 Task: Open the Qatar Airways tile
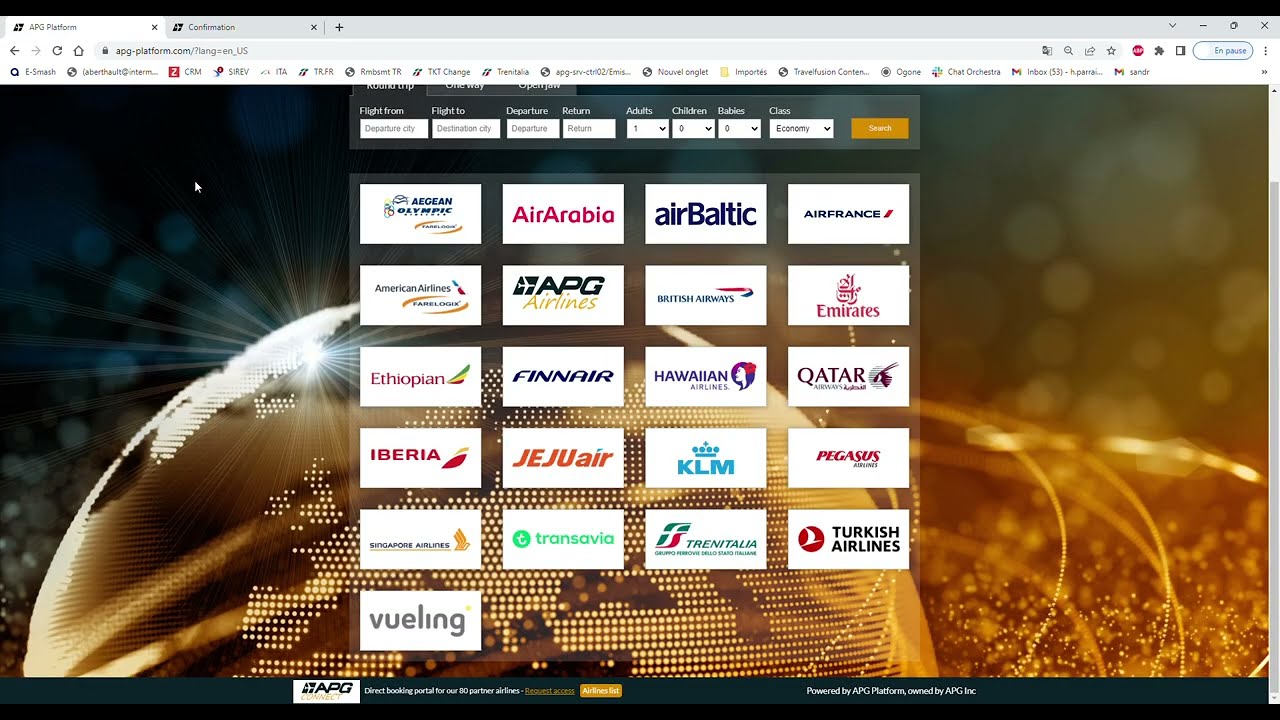[x=848, y=377]
